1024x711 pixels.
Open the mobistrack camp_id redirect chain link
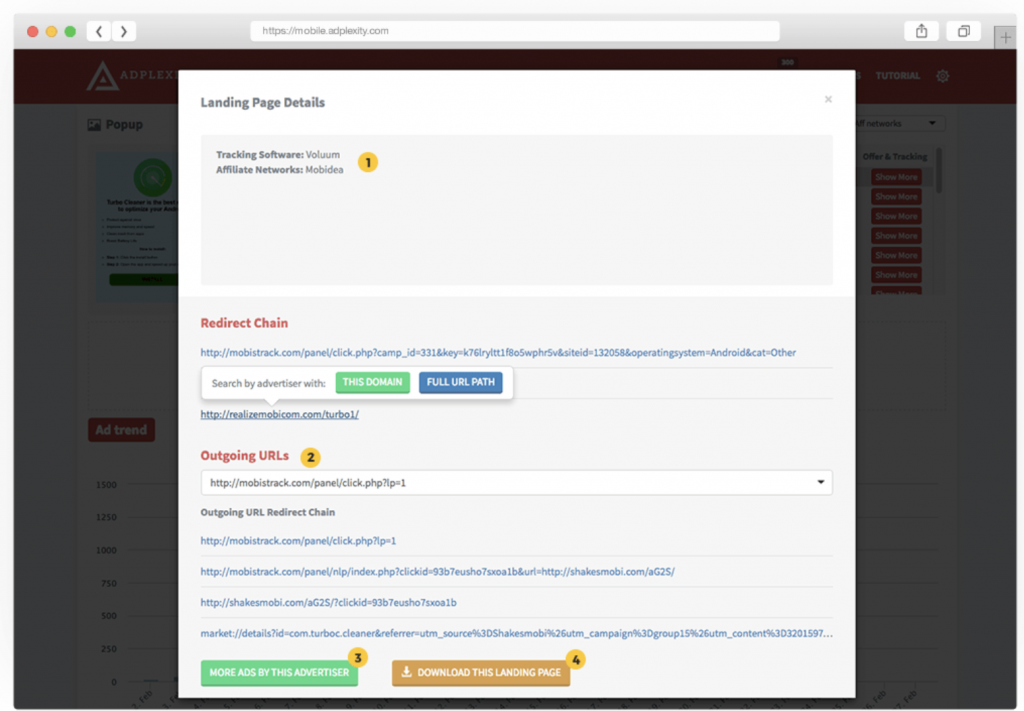point(498,353)
